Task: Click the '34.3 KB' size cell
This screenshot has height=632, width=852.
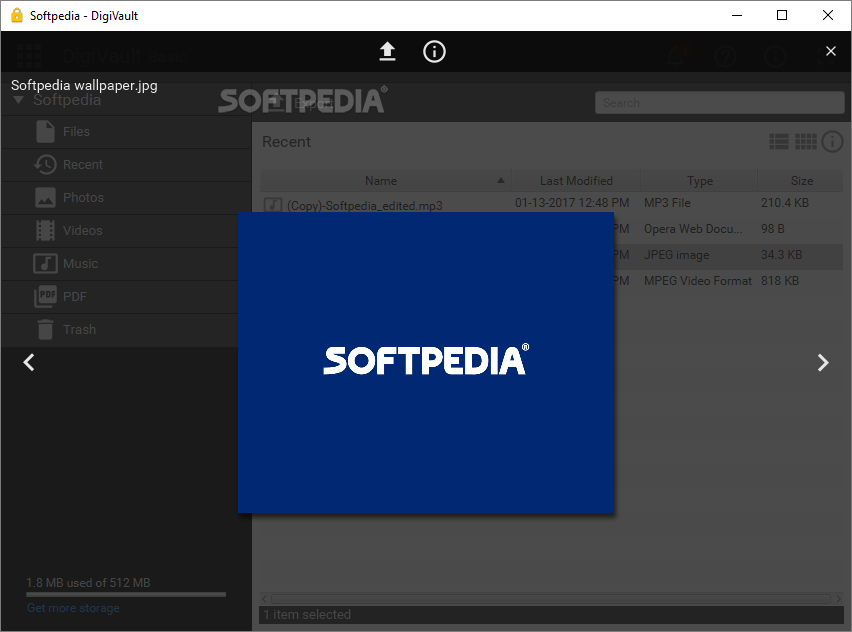Action: click(x=781, y=255)
